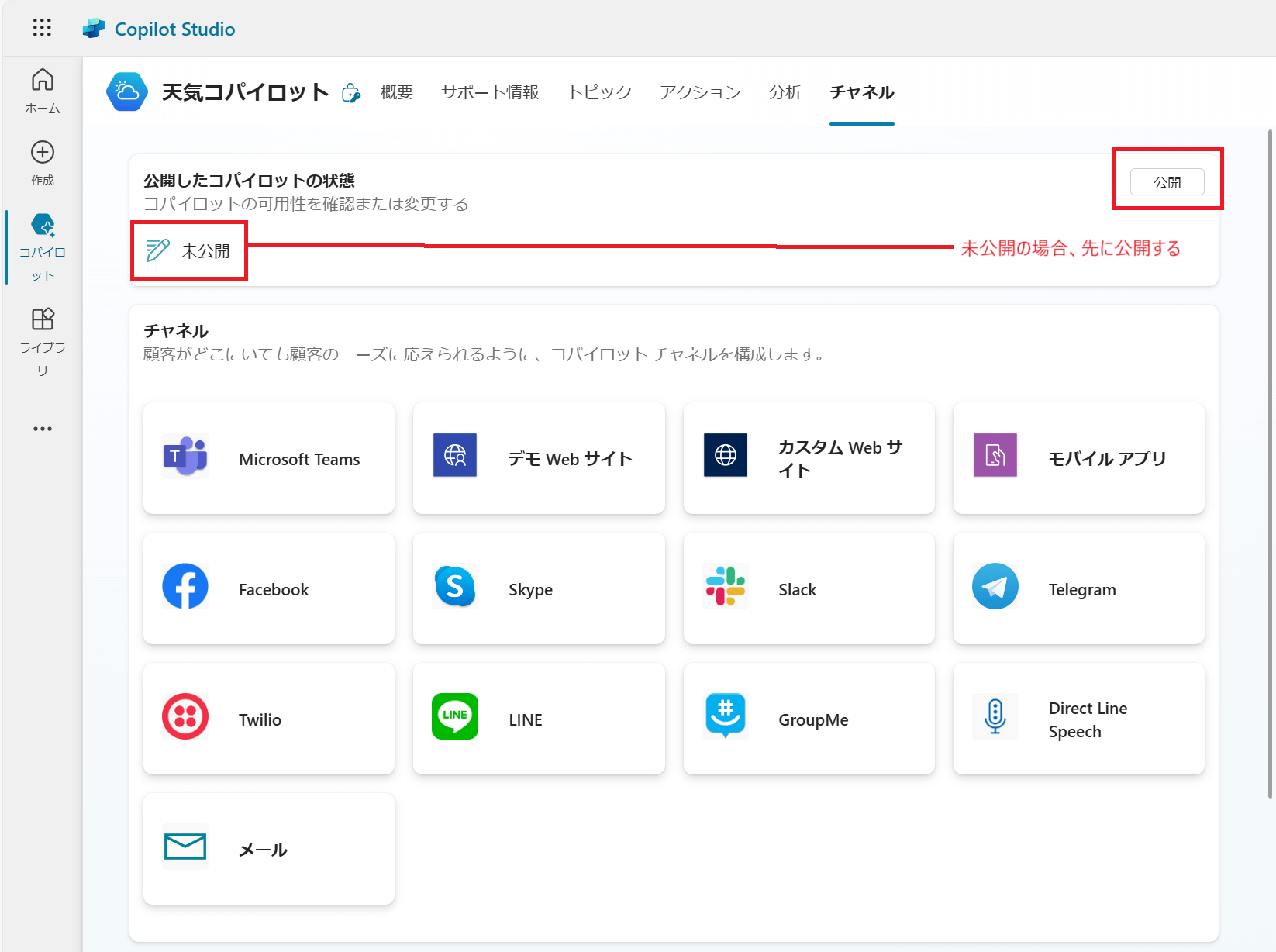The image size is (1276, 952).
Task: Select the Microsoft Teams icon
Action: (x=185, y=456)
